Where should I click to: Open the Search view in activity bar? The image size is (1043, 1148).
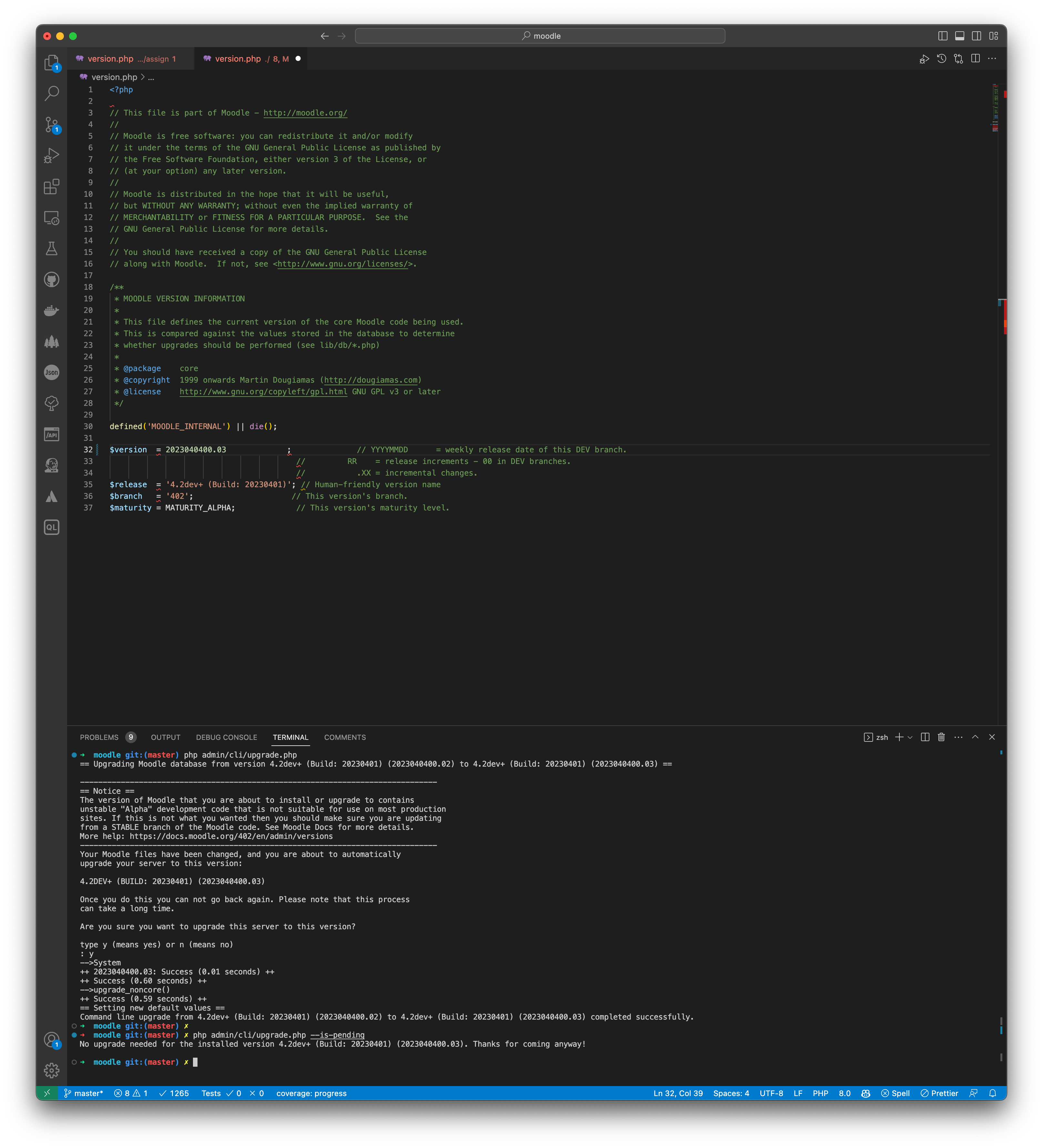click(x=52, y=93)
